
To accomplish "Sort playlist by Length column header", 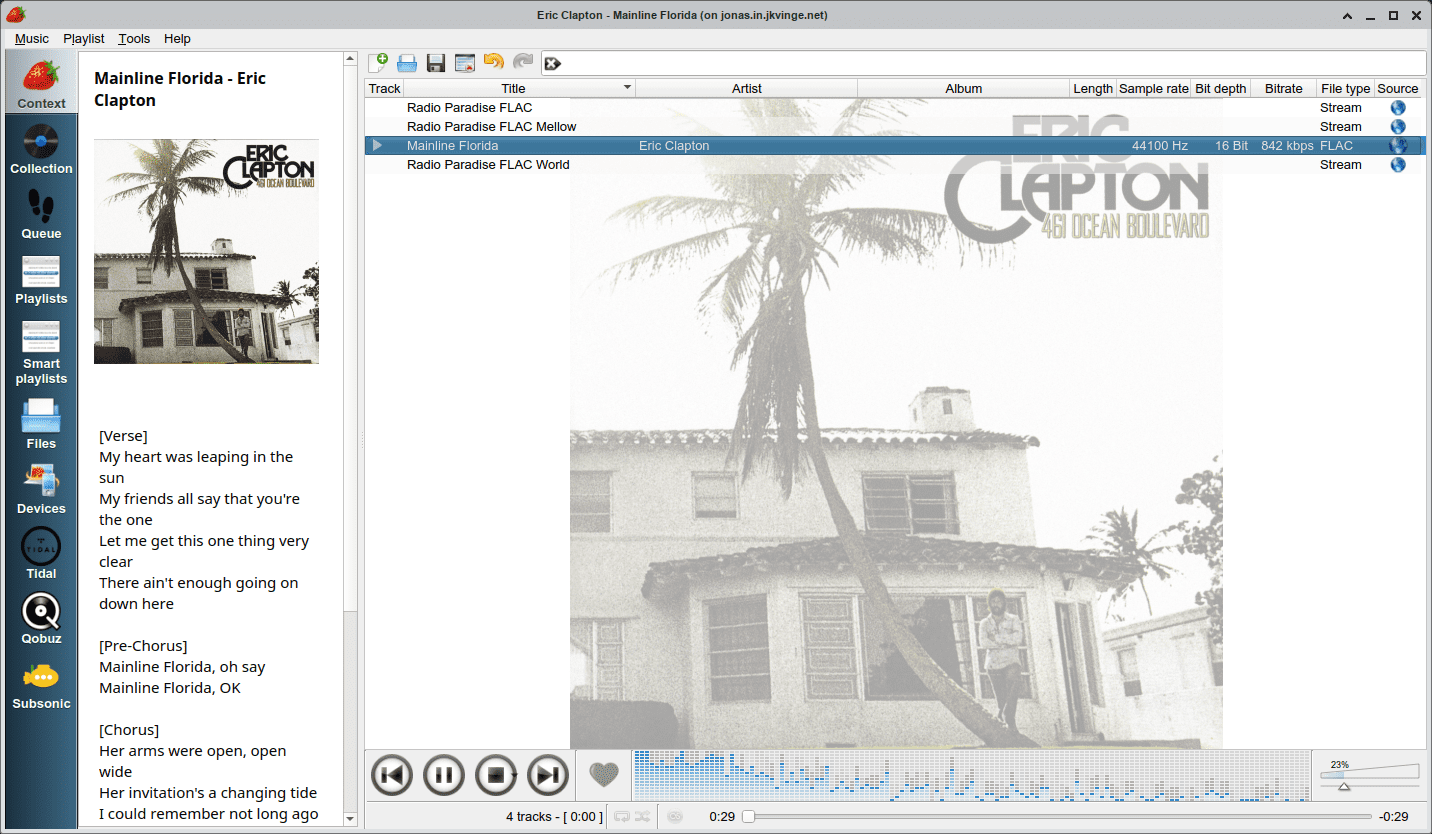I will coord(1092,88).
